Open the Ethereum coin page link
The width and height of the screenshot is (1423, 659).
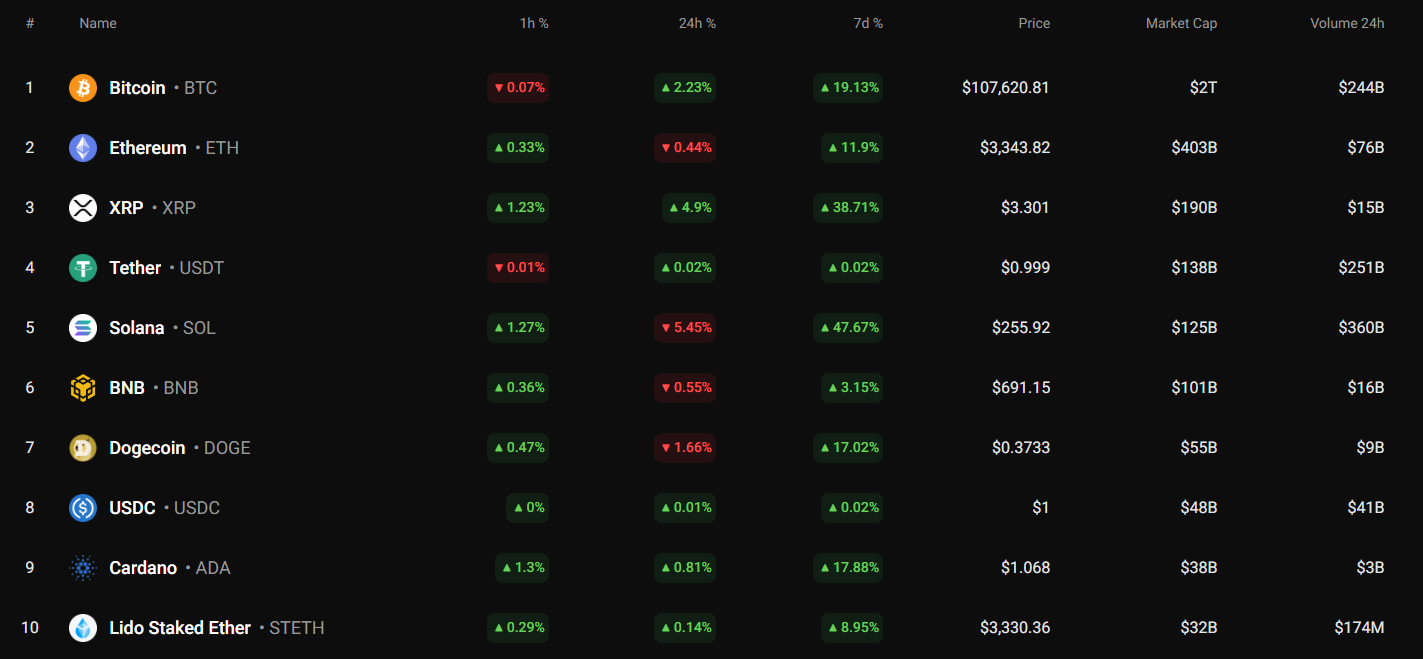click(x=148, y=148)
